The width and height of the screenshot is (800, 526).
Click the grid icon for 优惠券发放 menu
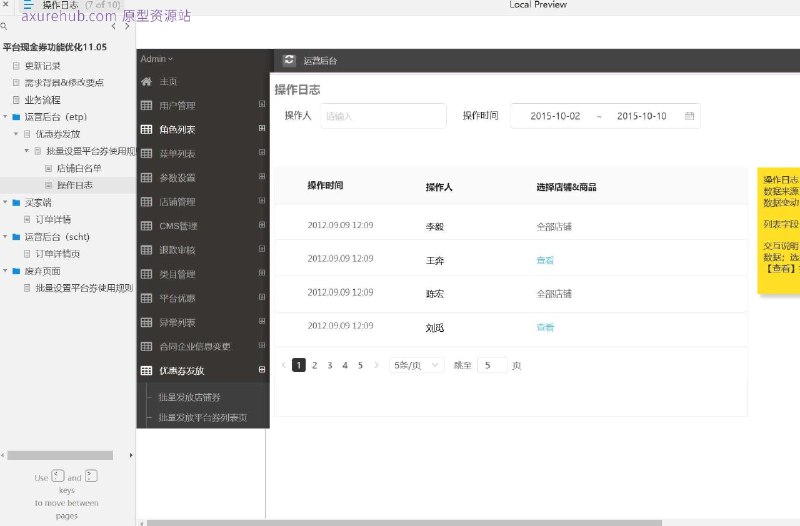click(x=146, y=370)
